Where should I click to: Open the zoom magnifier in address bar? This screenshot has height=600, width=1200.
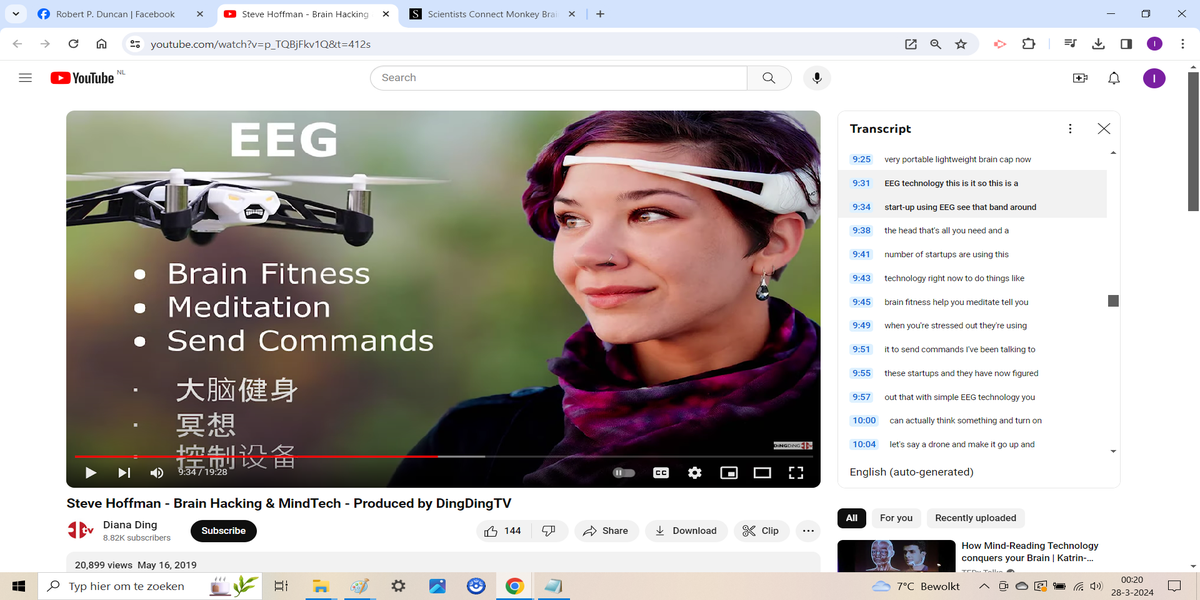[x=936, y=44]
